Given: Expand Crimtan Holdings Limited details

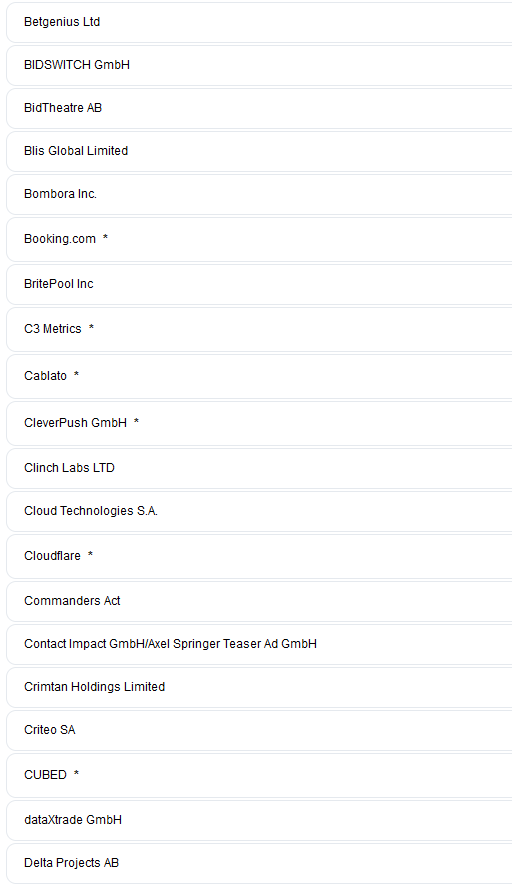Looking at the screenshot, I should [259, 687].
